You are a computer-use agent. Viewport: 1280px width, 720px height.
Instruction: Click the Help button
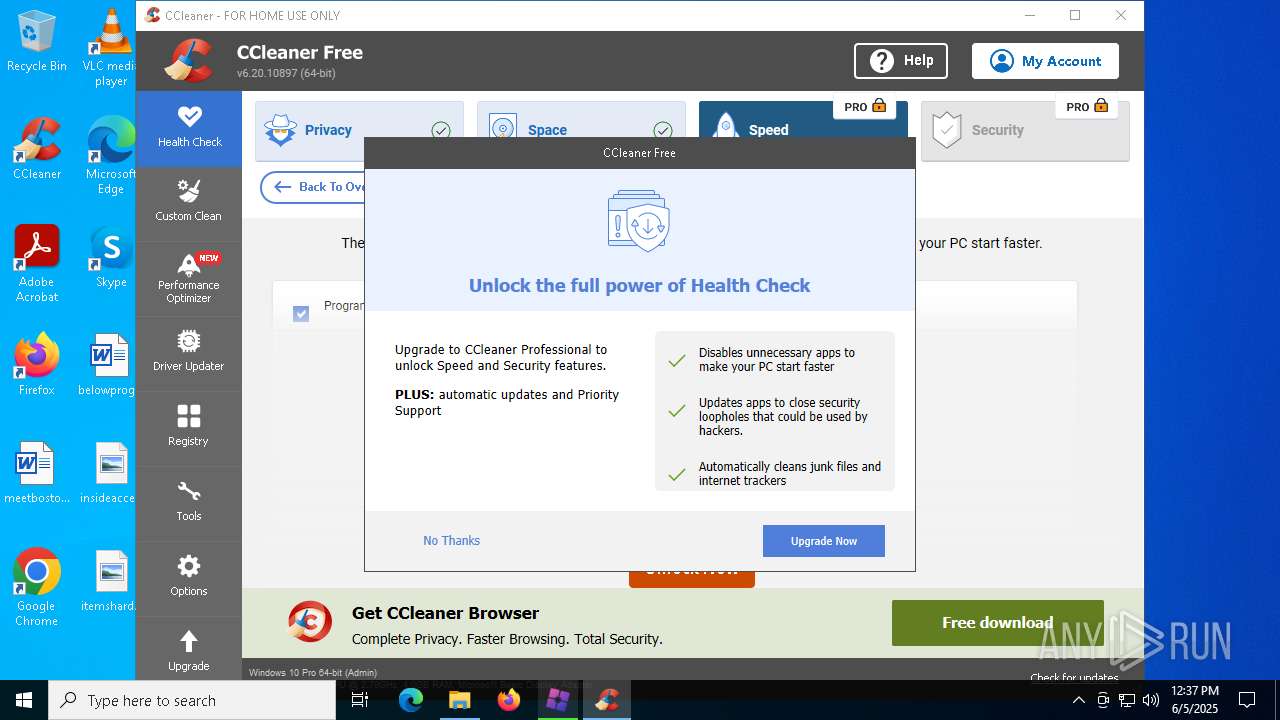pos(901,61)
